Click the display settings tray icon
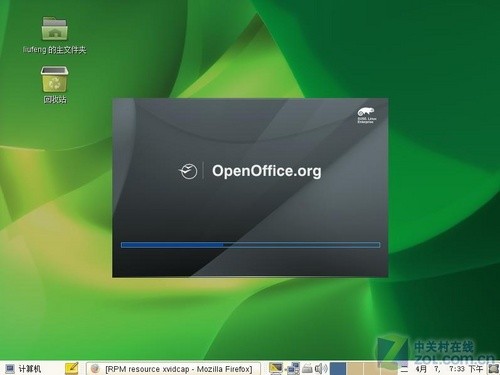 coord(276,368)
